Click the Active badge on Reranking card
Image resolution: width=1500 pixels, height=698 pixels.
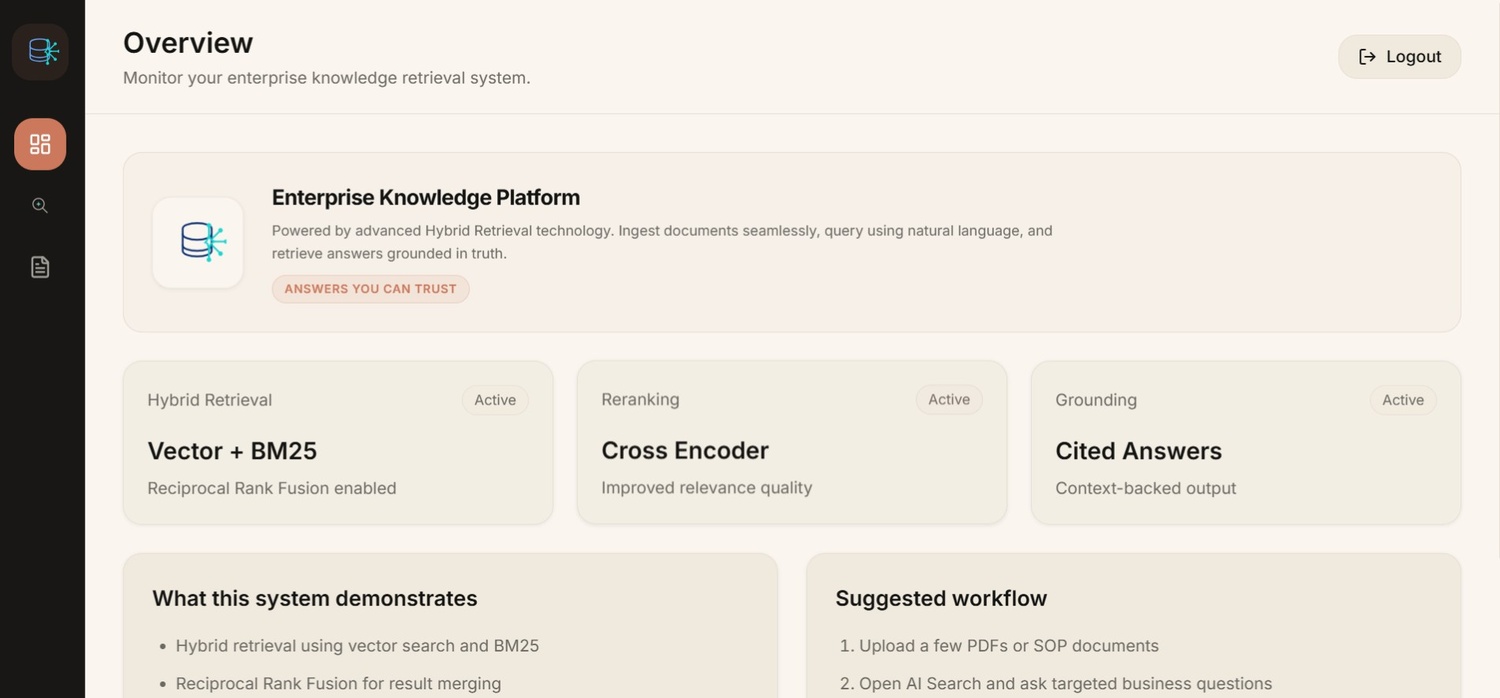[949, 400]
